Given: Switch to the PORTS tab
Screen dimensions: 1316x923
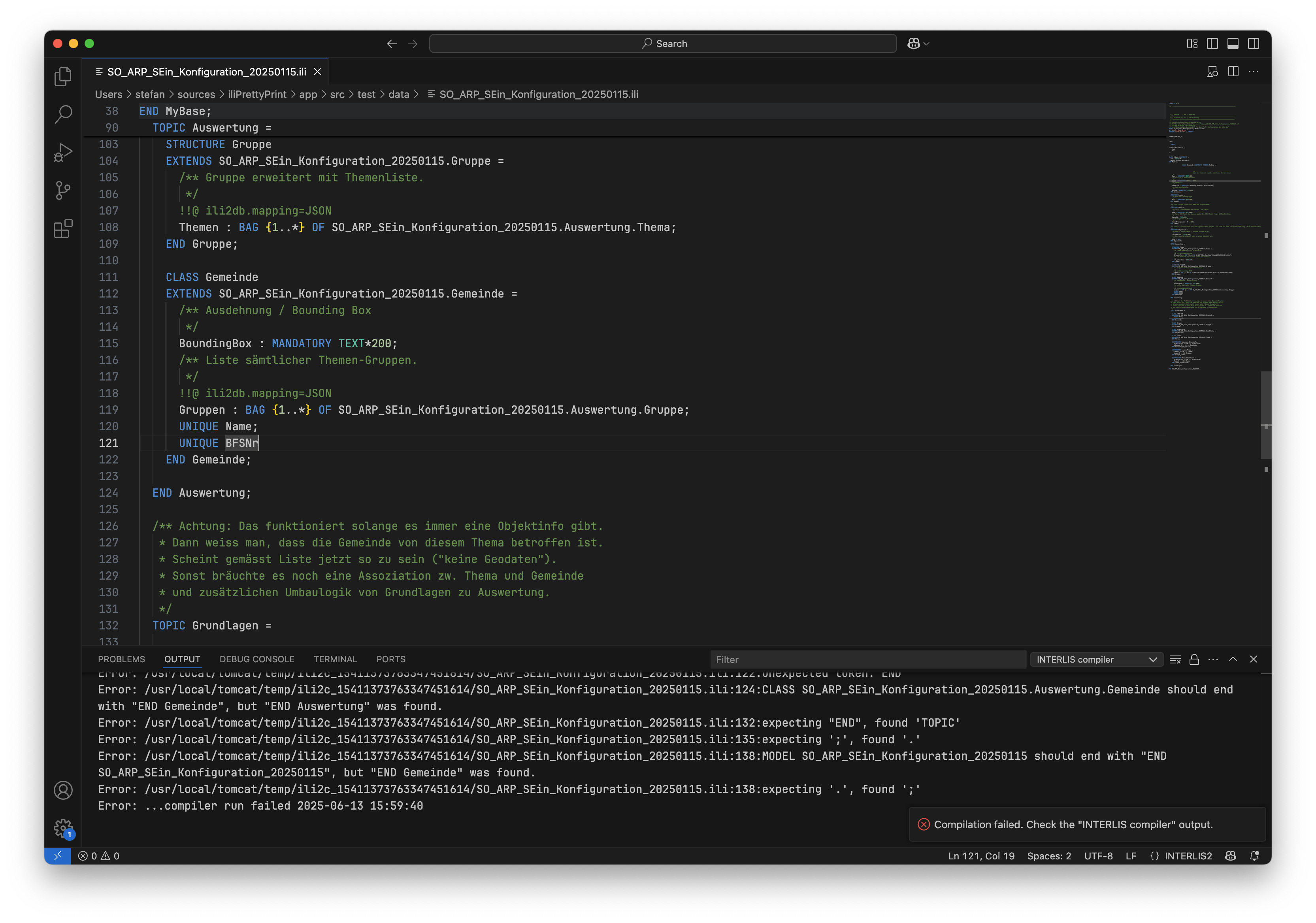Looking at the screenshot, I should [391, 659].
